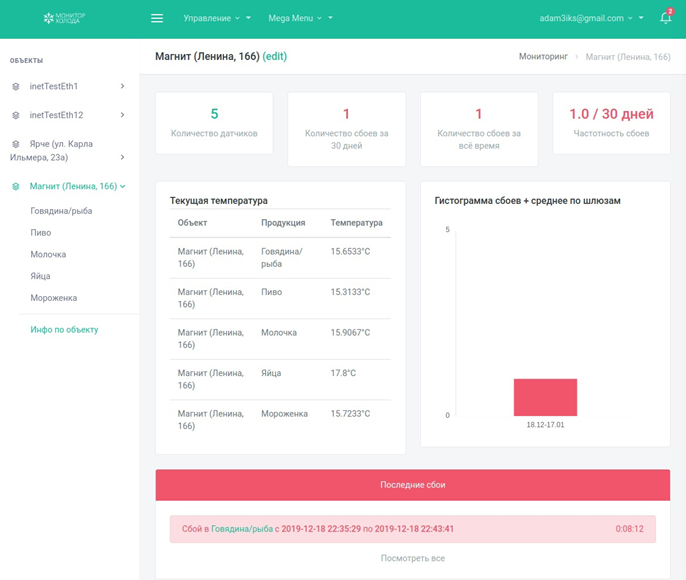Click the red histogram bar 18.12-17.01
The height and width of the screenshot is (580, 686).
click(545, 397)
